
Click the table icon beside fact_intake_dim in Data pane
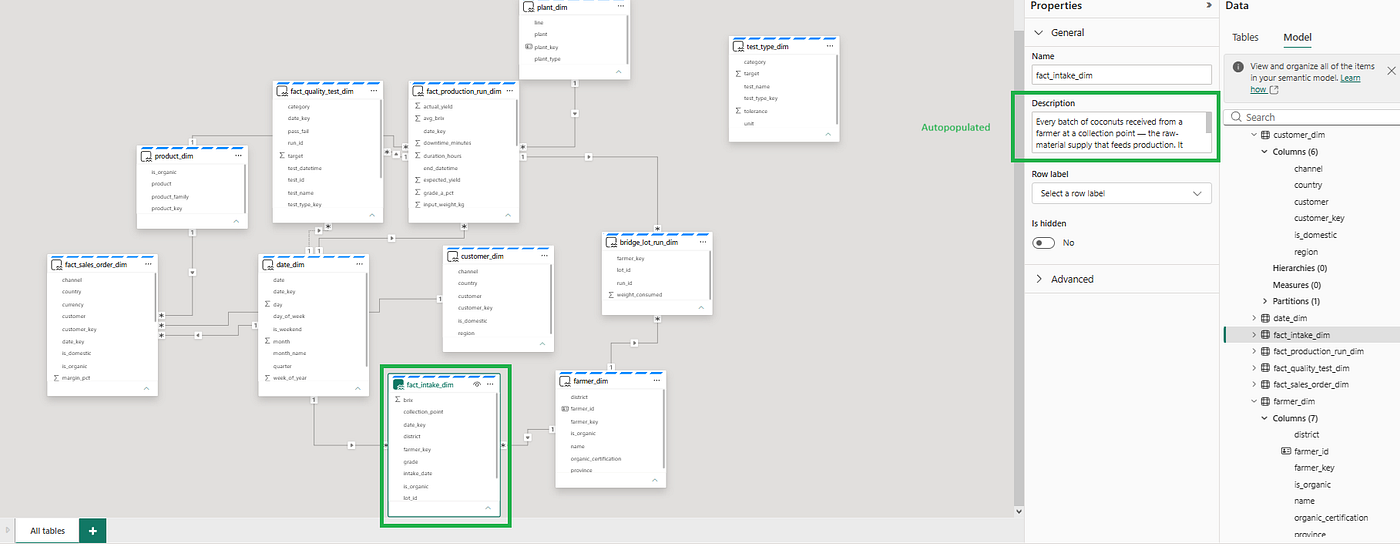pos(1265,335)
